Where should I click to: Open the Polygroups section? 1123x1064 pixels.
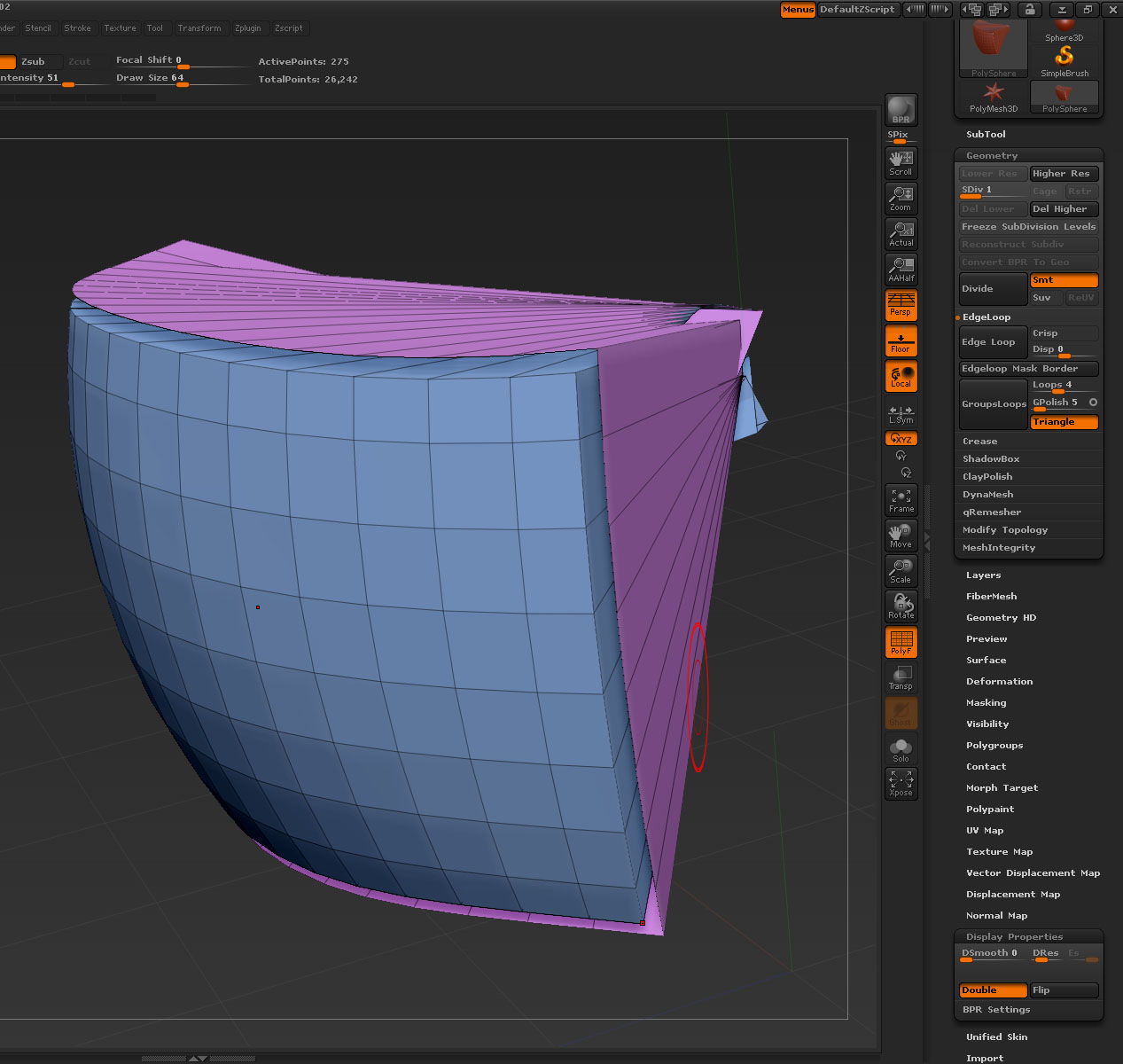click(994, 746)
